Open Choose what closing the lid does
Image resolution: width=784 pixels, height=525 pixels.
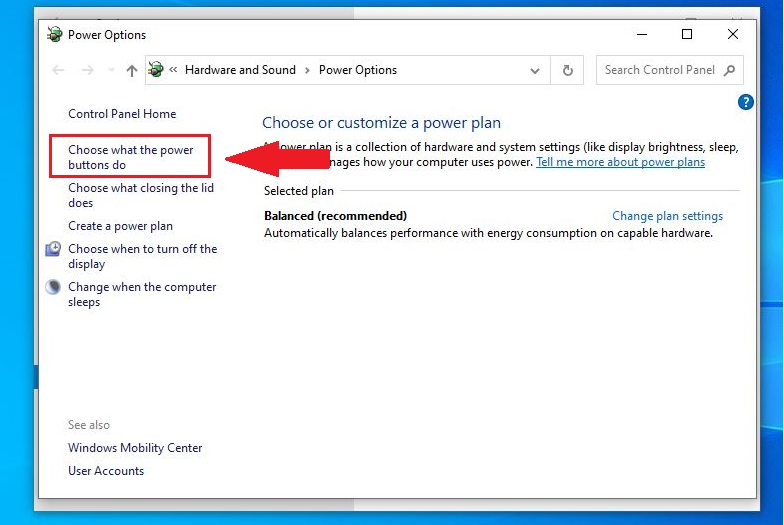click(x=141, y=195)
